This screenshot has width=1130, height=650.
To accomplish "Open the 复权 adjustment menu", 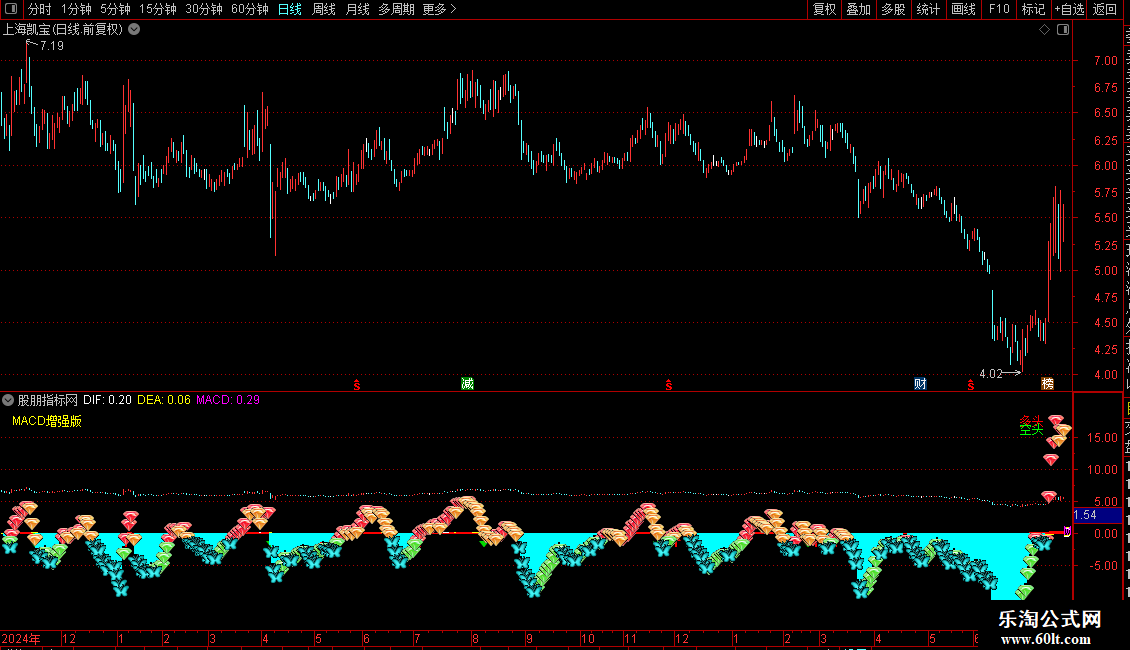I will point(824,9).
